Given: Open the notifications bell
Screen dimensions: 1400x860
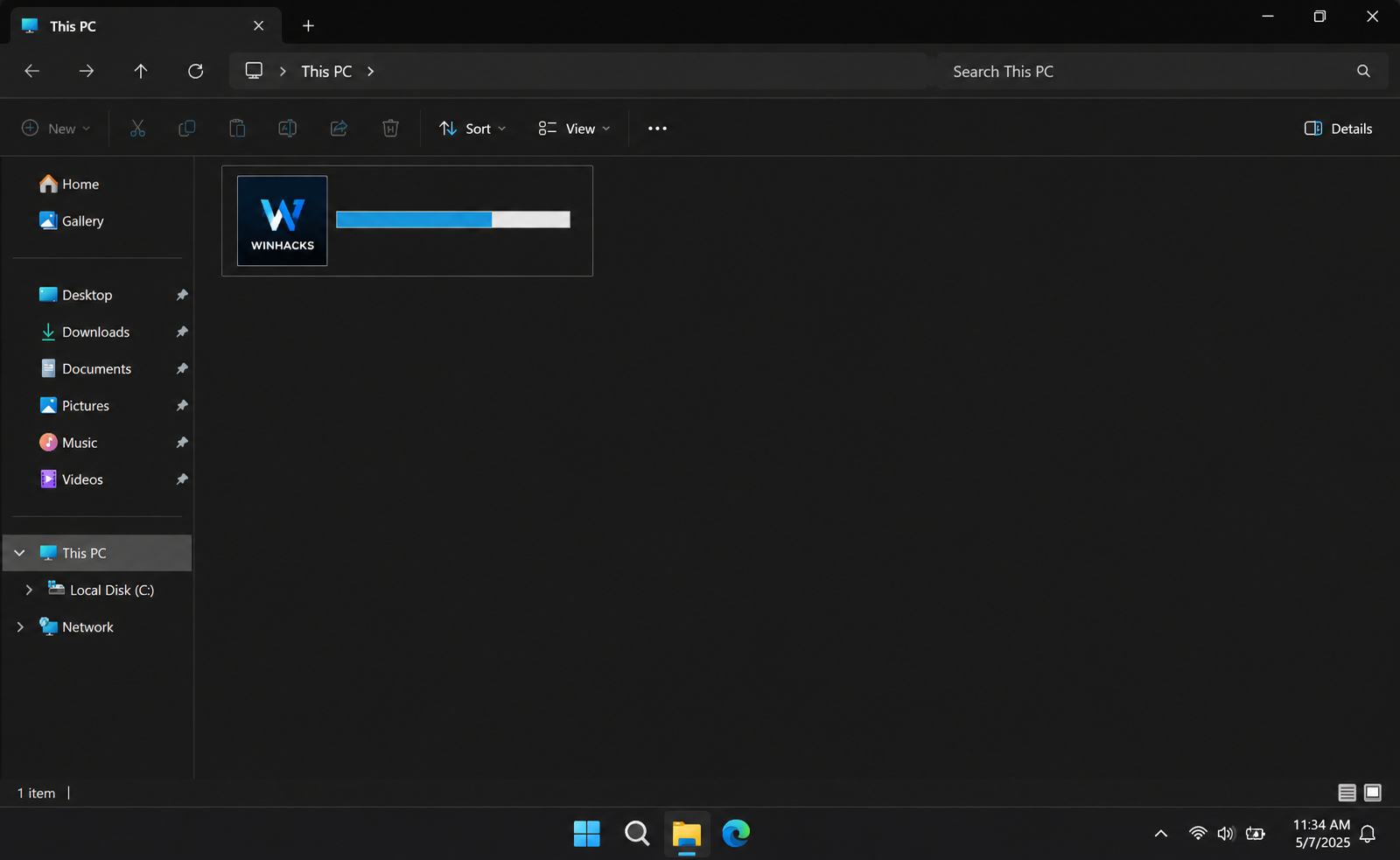Looking at the screenshot, I should click(x=1368, y=834).
